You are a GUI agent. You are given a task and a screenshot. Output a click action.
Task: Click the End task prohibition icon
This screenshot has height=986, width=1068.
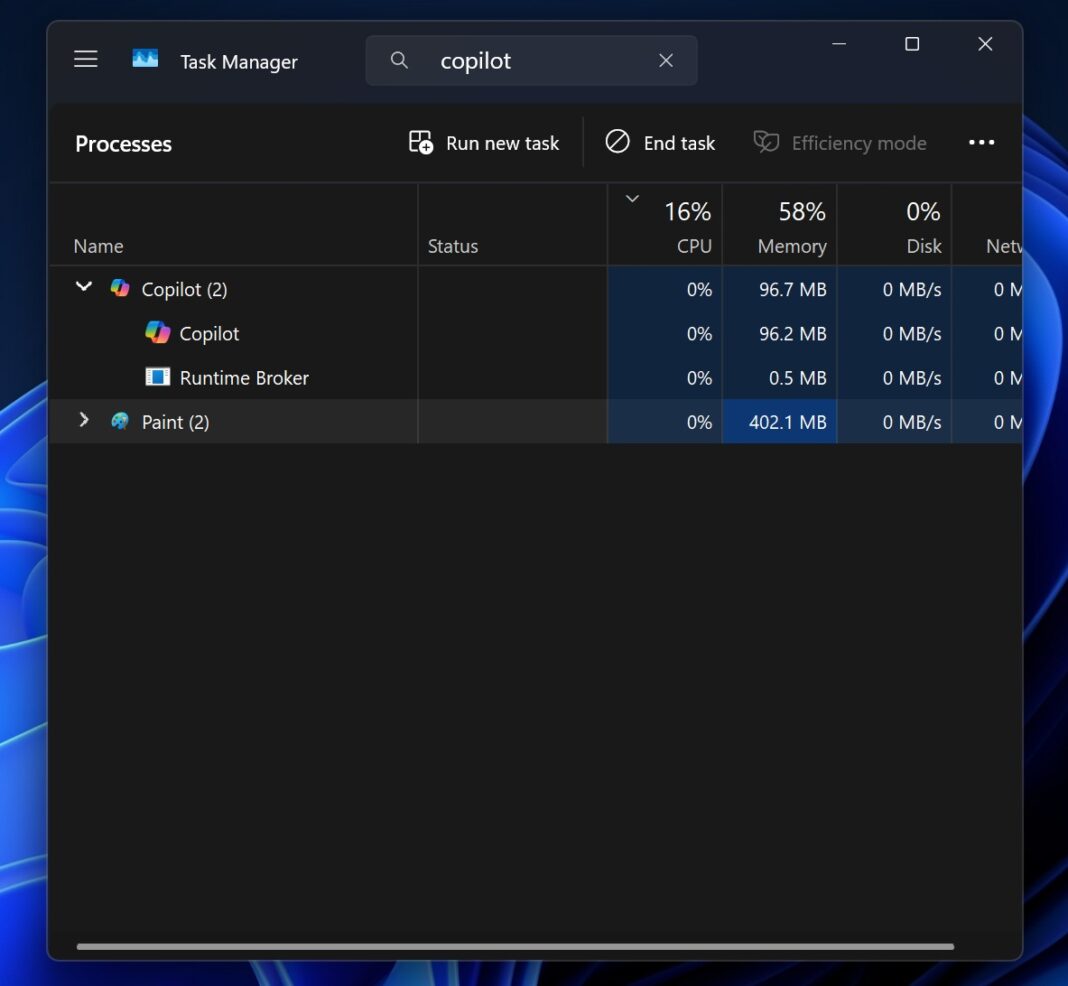pos(618,142)
